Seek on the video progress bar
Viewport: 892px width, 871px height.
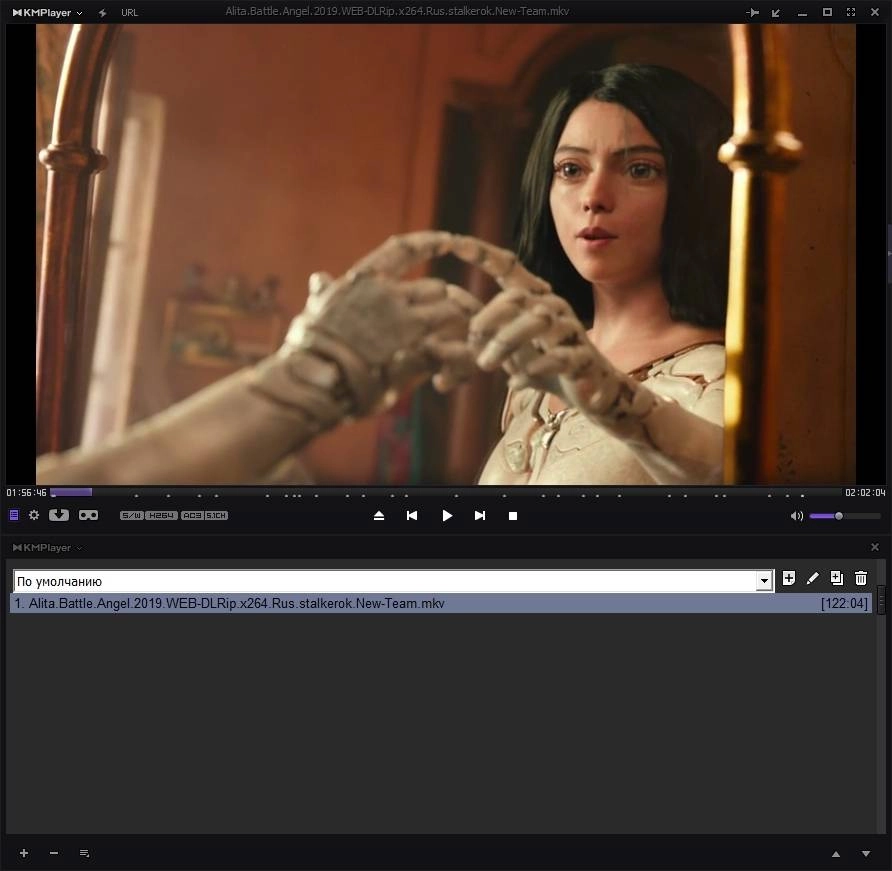click(445, 493)
